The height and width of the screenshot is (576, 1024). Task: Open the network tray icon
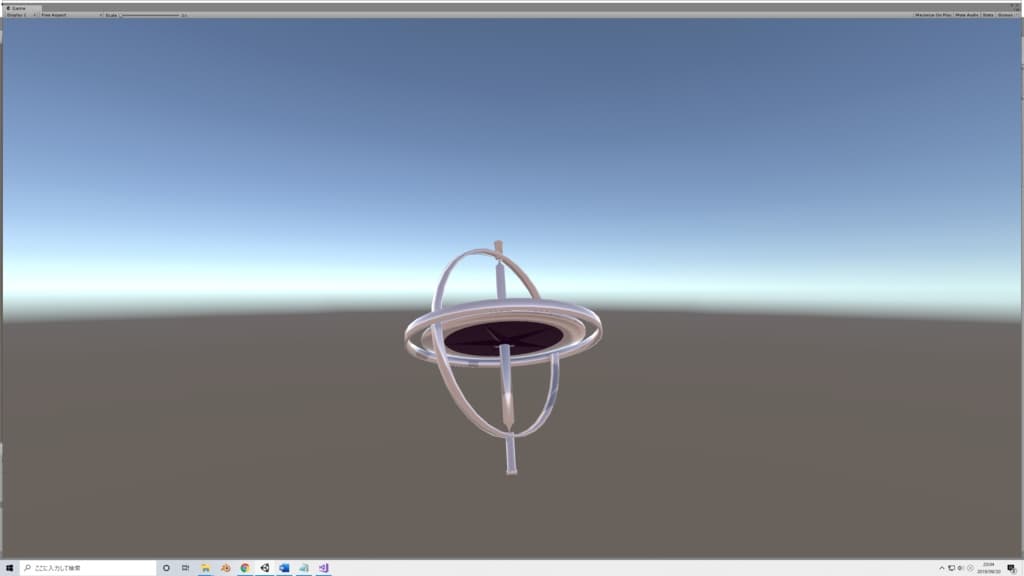952,568
